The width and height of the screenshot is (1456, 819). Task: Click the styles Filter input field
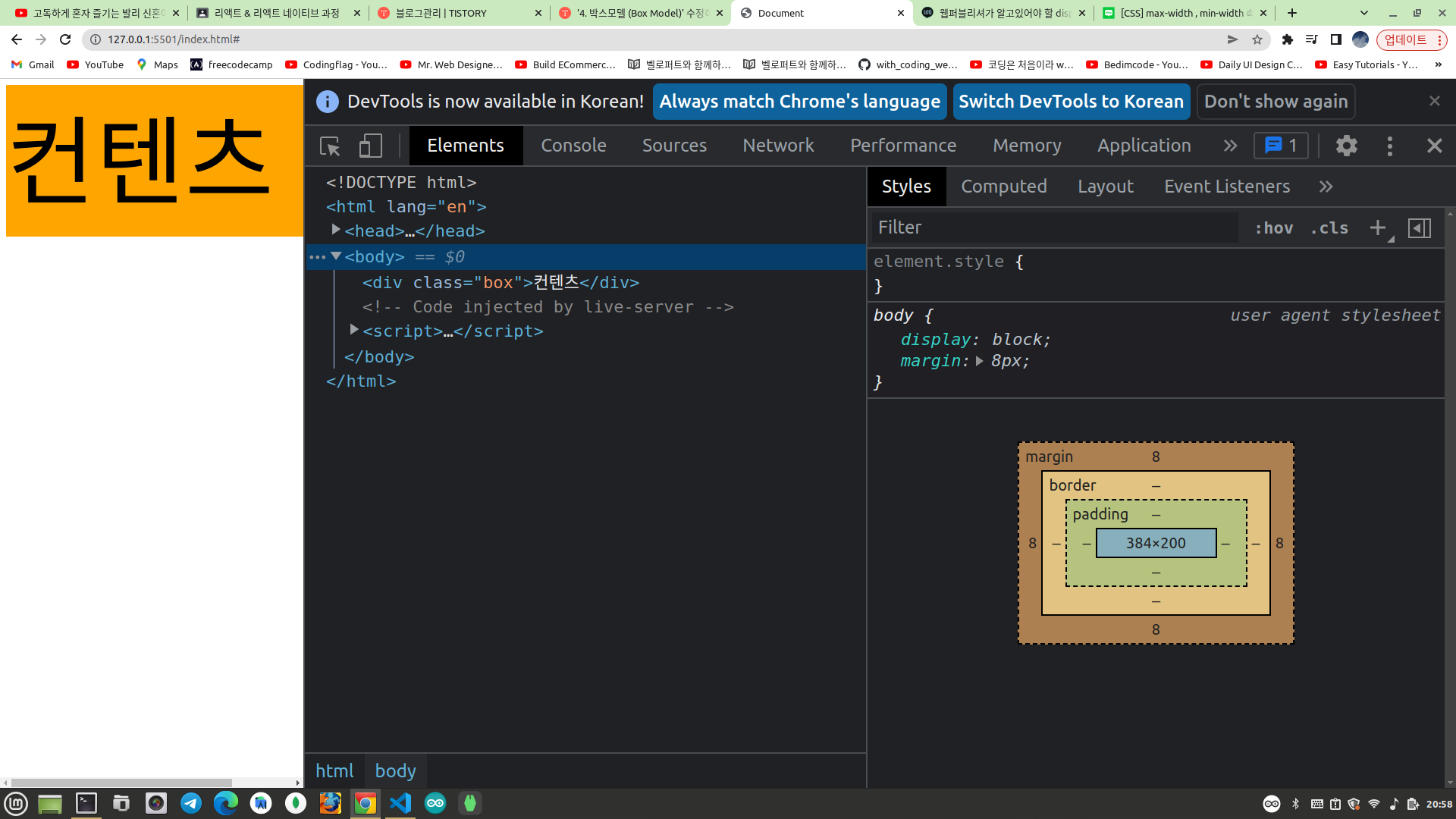pyautogui.click(x=1054, y=227)
